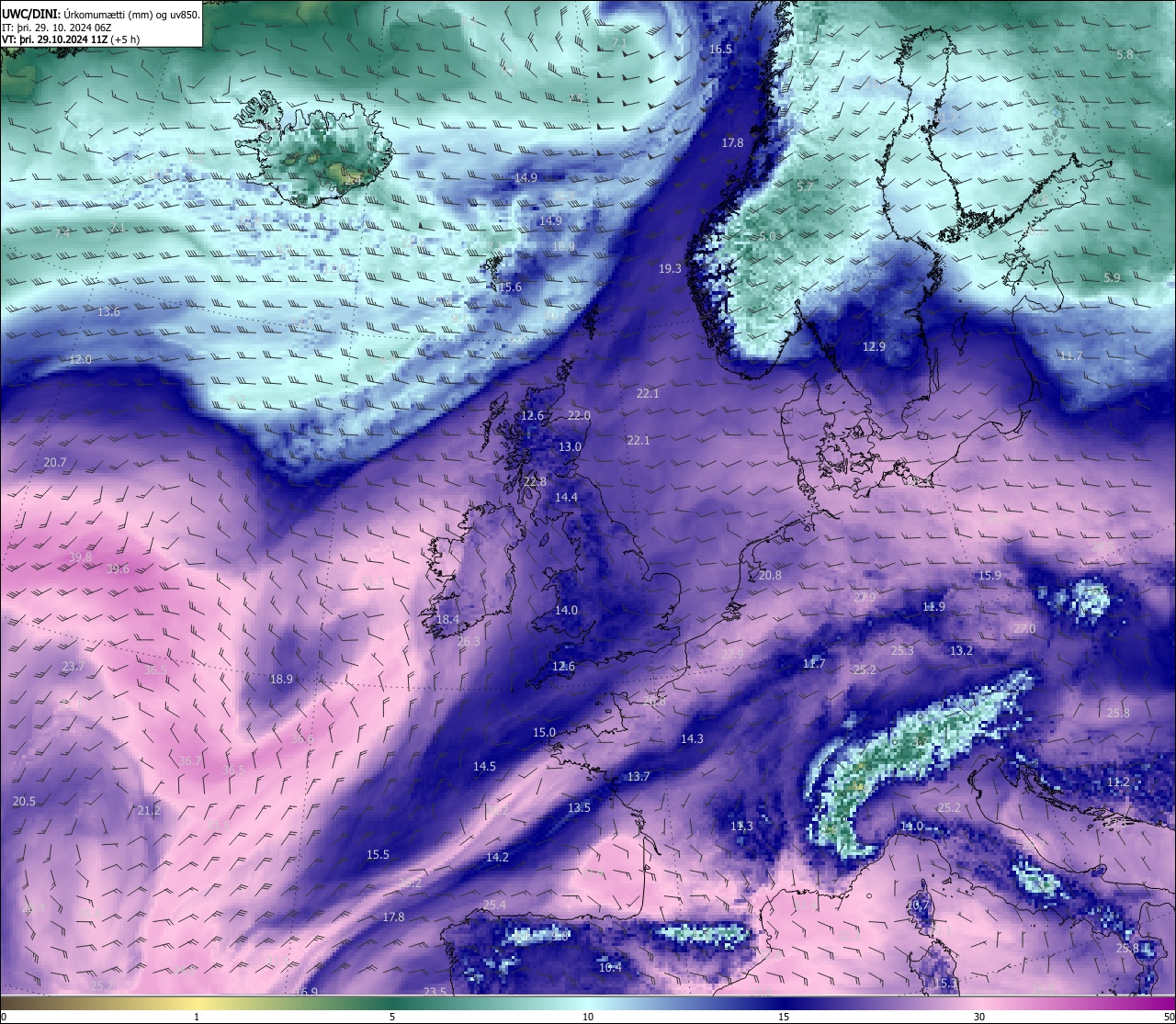Click the map value 14.2
This screenshot has height=1024, width=1176.
497,858
